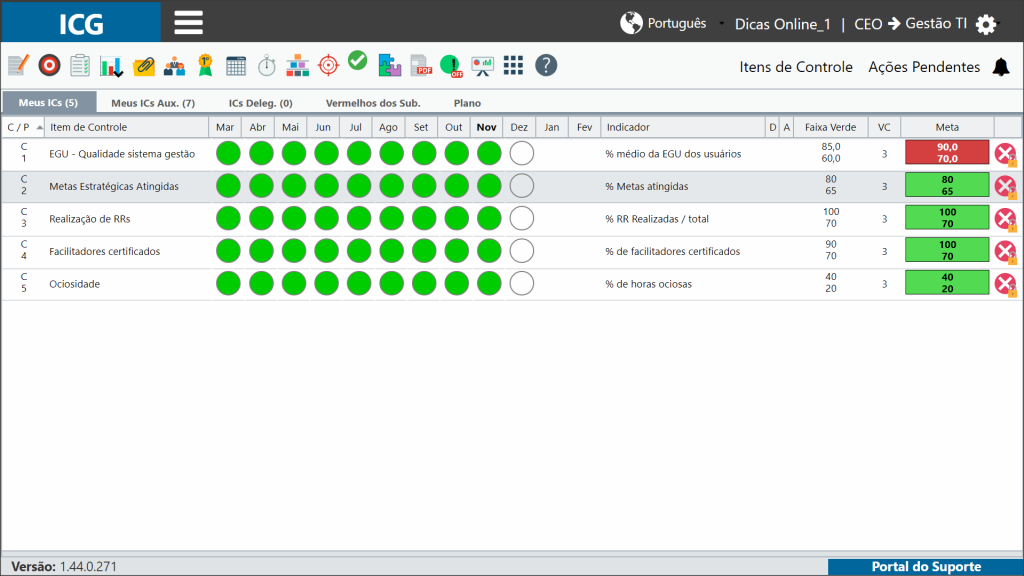Image resolution: width=1024 pixels, height=576 pixels.
Task: Open the clipboard checklist icon
Action: (80, 65)
